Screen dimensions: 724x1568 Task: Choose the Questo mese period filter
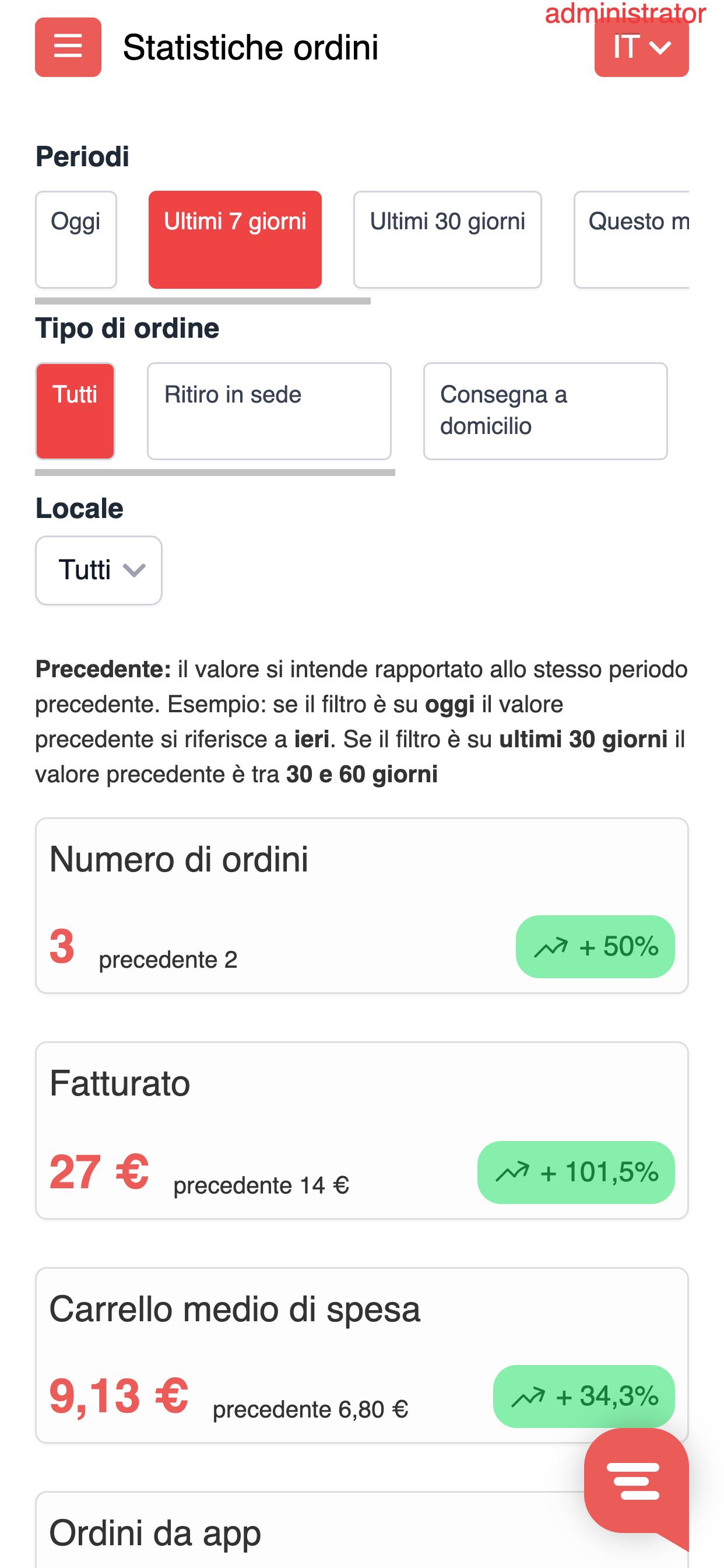pos(632,239)
